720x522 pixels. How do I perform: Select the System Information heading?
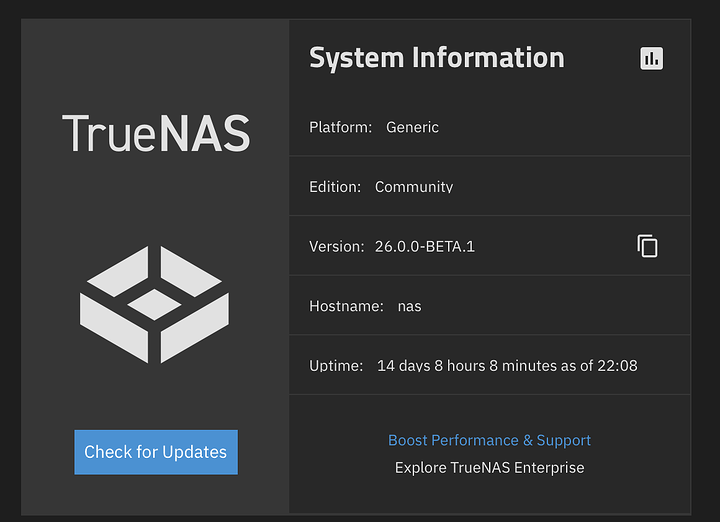click(x=437, y=58)
